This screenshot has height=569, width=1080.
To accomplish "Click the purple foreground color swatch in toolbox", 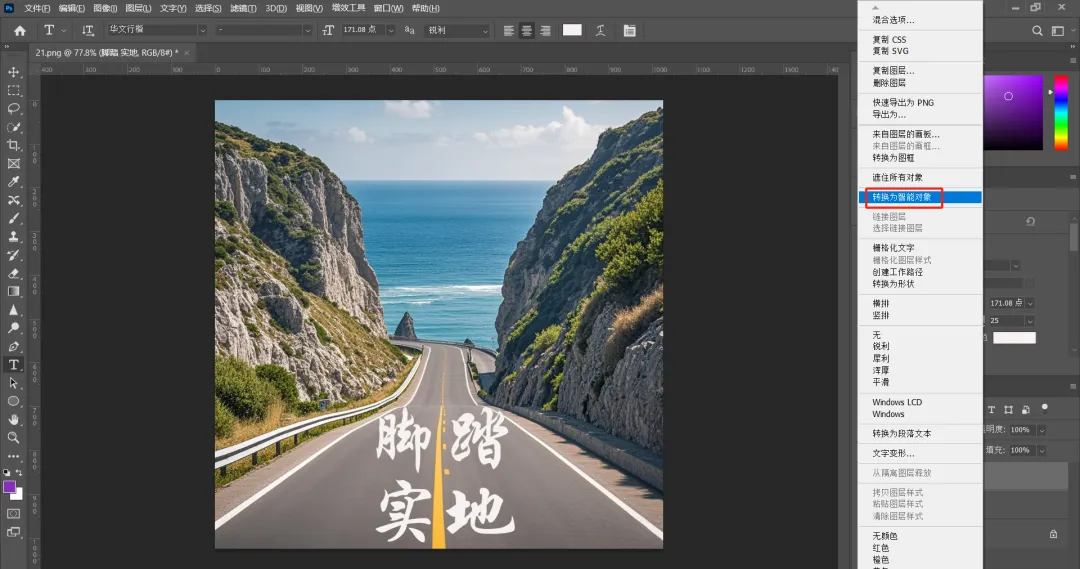I will click(10, 487).
